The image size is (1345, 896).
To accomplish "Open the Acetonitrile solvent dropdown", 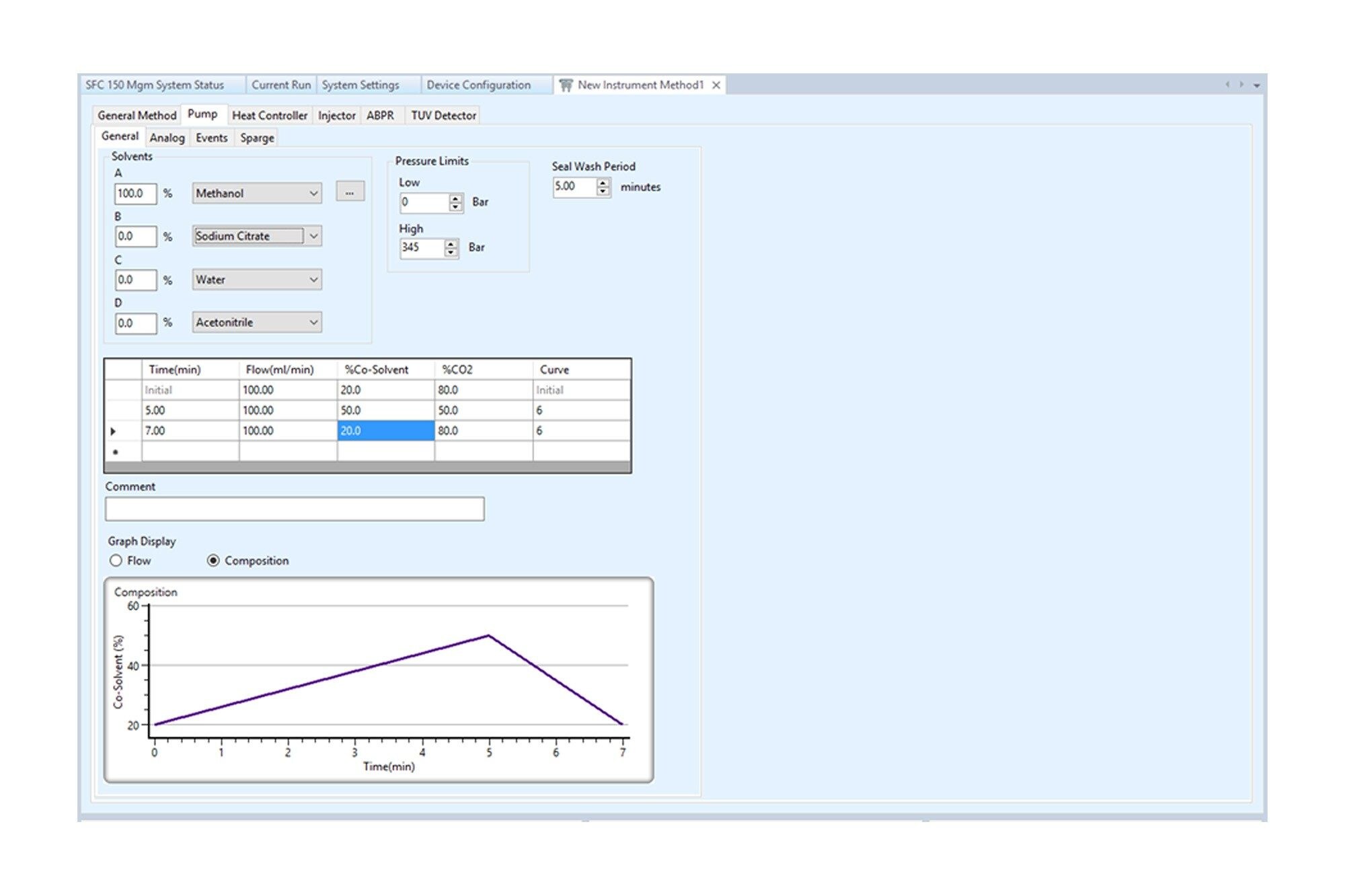I will click(x=257, y=323).
